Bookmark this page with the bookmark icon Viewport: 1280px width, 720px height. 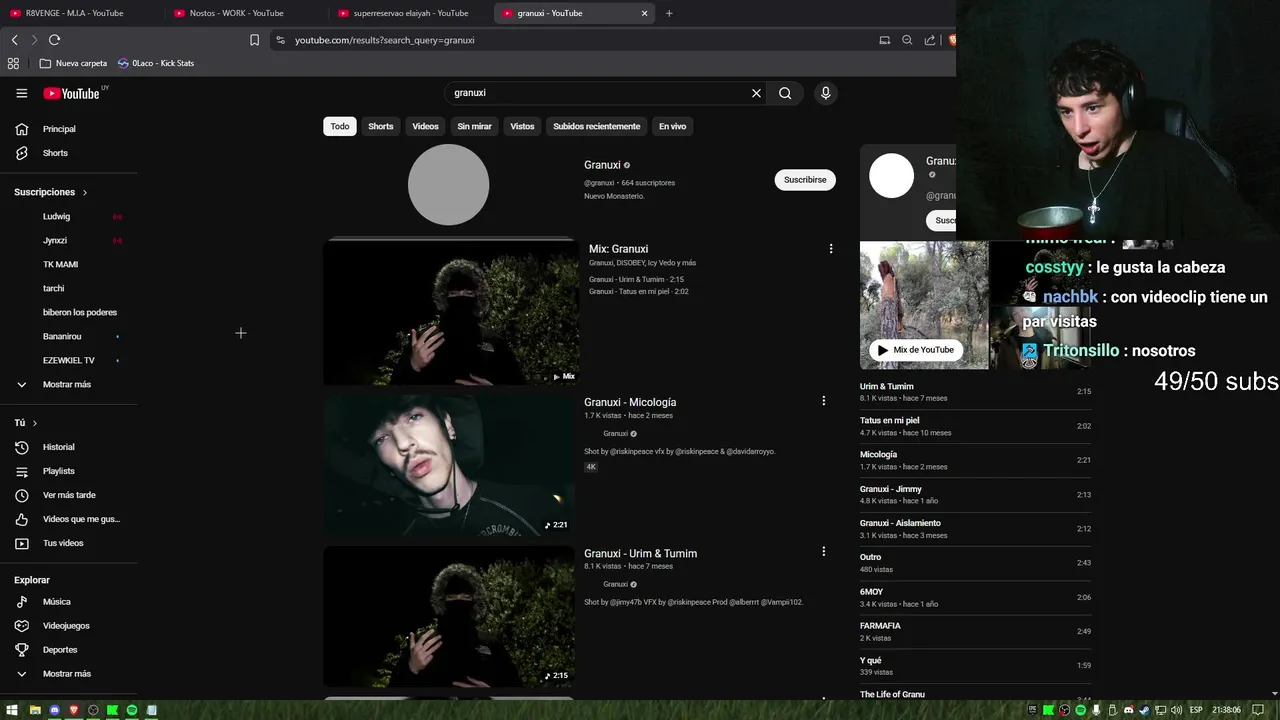click(254, 40)
